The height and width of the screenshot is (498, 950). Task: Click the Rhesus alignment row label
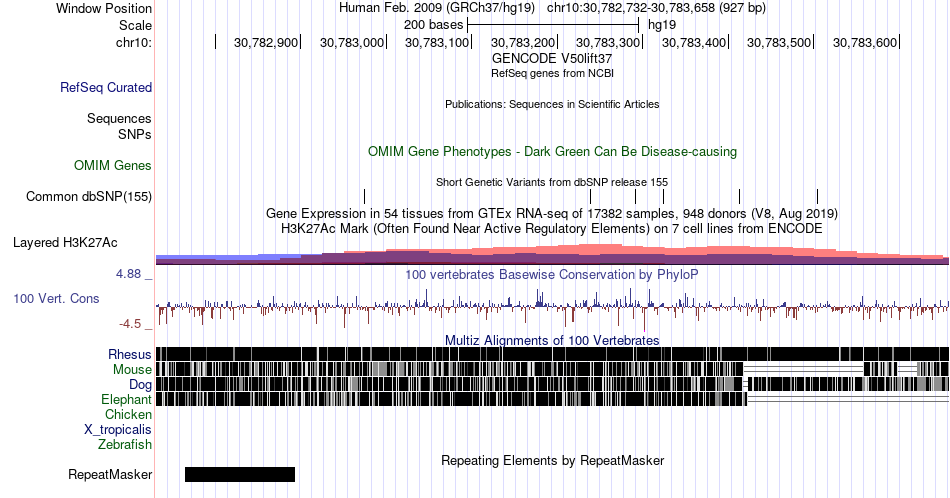tap(130, 354)
